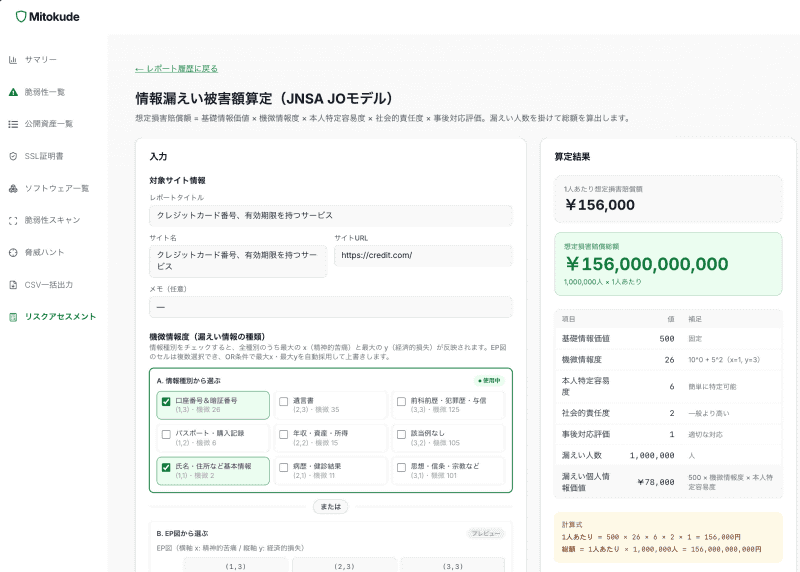Click the ￥156,000,000,000 total amount
800x572 pixels.
647,264
